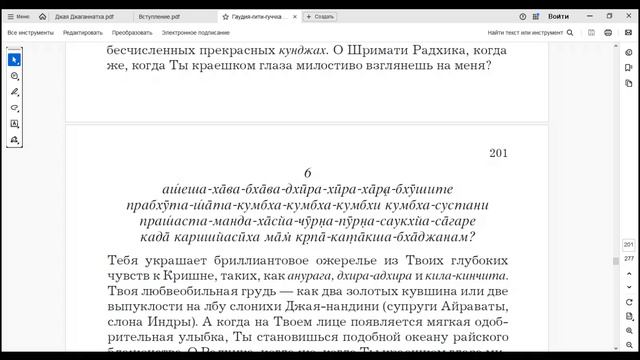This screenshot has height=360, width=640.
Task: Zoom in with the plus magnifier
Action: click(629, 331)
